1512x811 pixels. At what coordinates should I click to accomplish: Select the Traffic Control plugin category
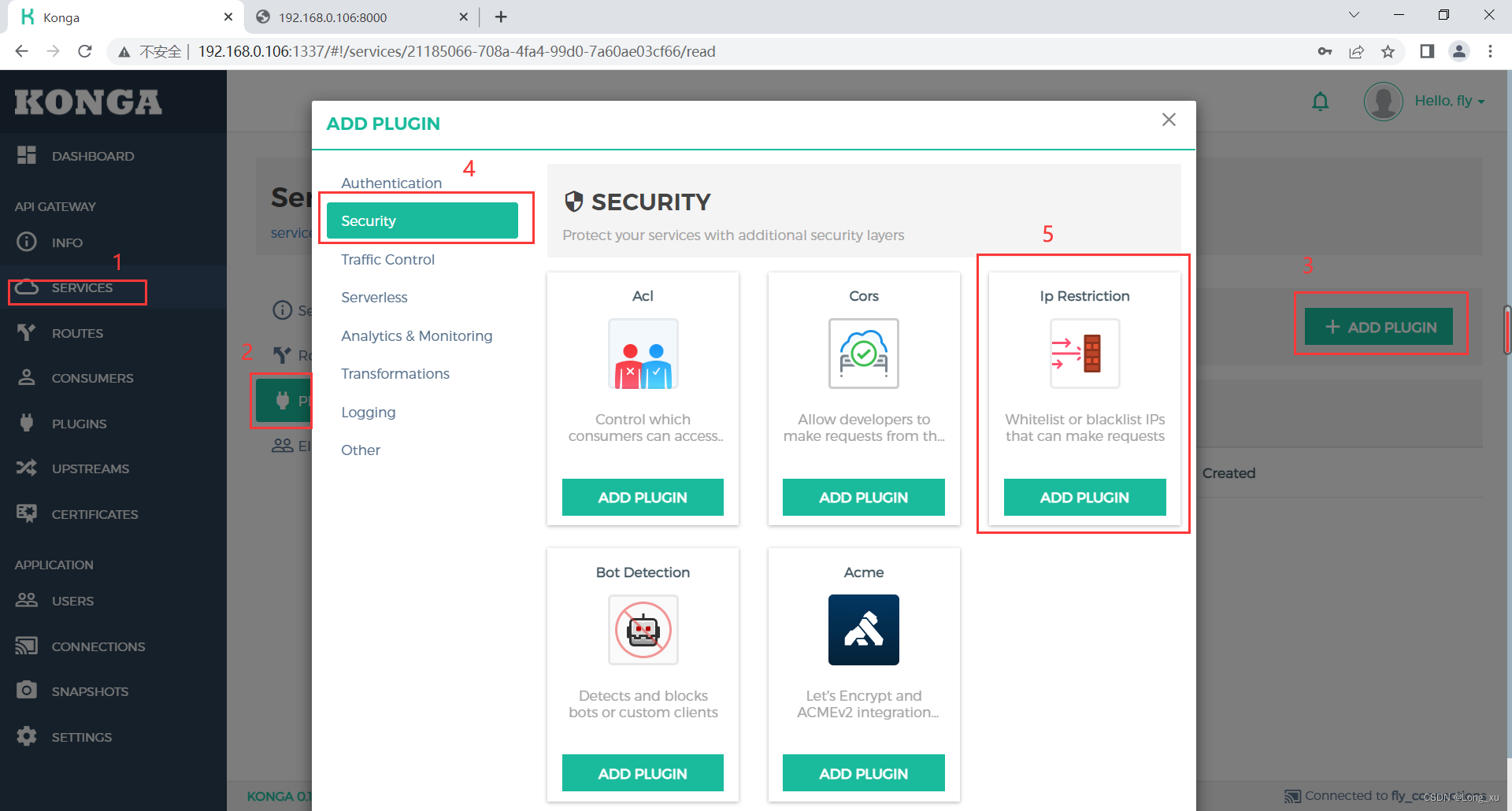(387, 259)
